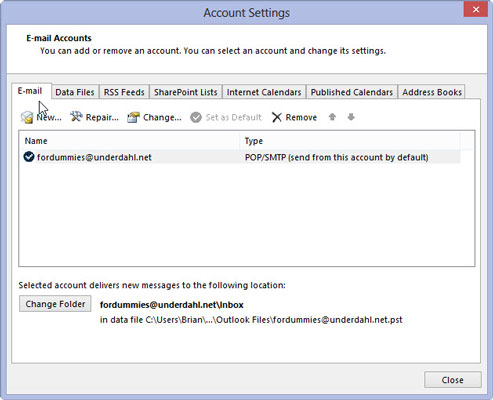Image resolution: width=493 pixels, height=400 pixels.
Task: Click the Repair tools icon
Action: [x=76, y=117]
